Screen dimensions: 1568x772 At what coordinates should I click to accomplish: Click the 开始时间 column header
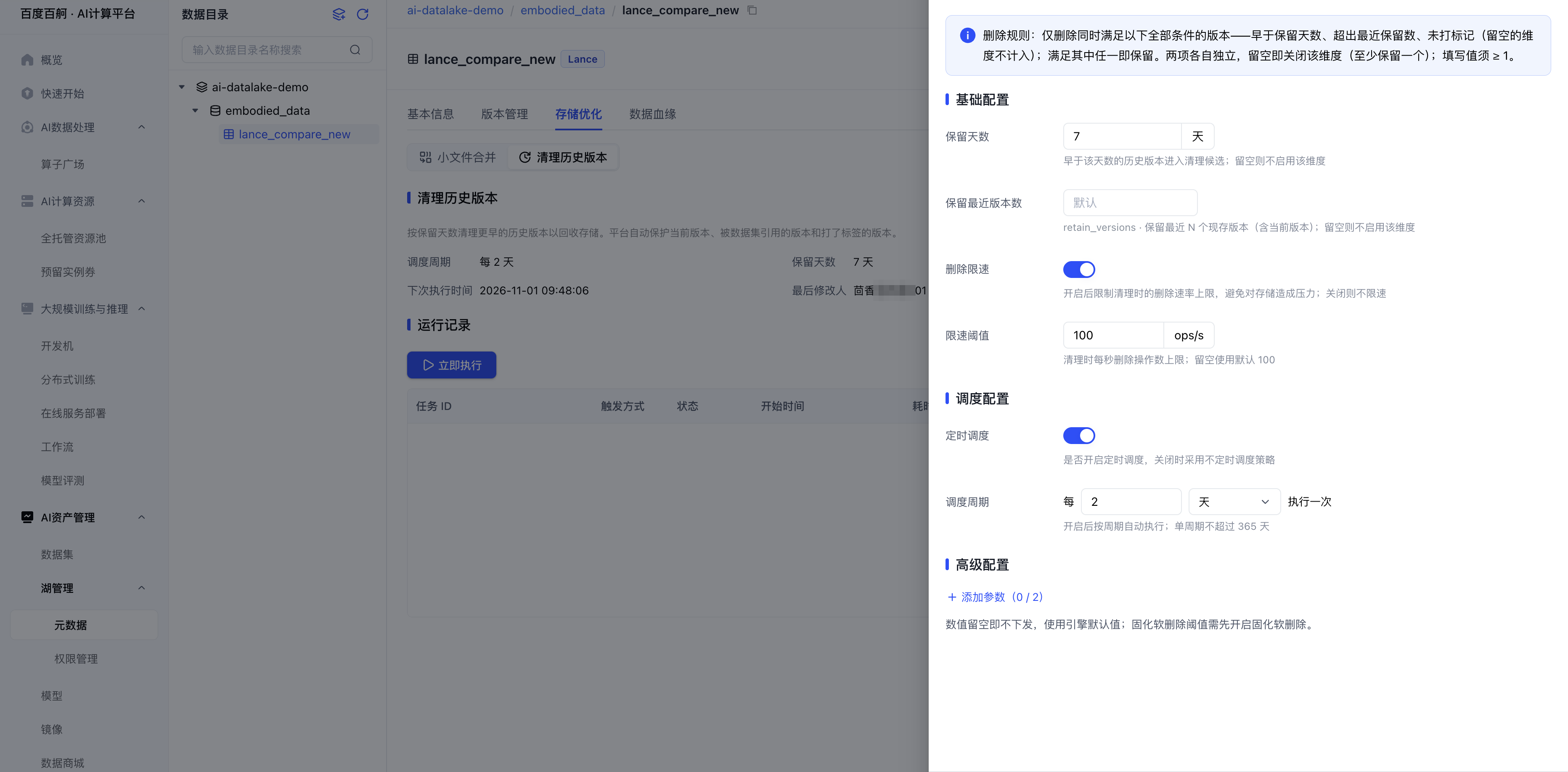(782, 406)
